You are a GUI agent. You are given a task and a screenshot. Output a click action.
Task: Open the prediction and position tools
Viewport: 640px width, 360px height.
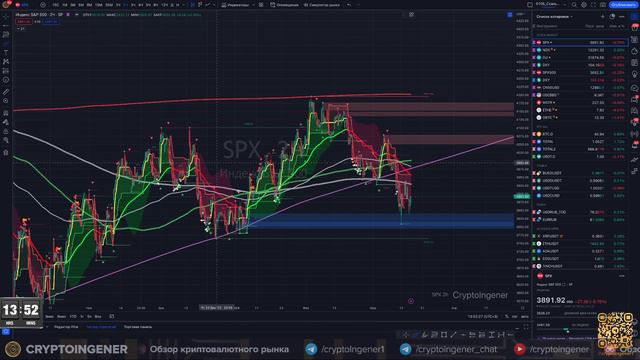coord(6,71)
